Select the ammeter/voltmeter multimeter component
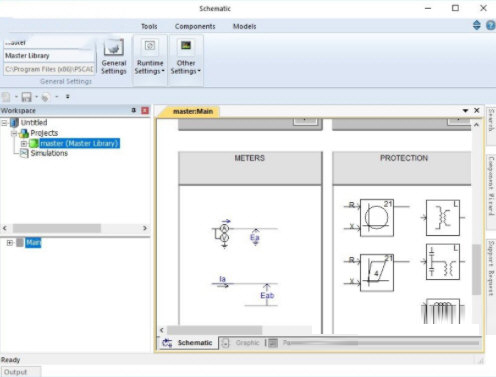Viewport: 496px width, 377px height. click(224, 233)
